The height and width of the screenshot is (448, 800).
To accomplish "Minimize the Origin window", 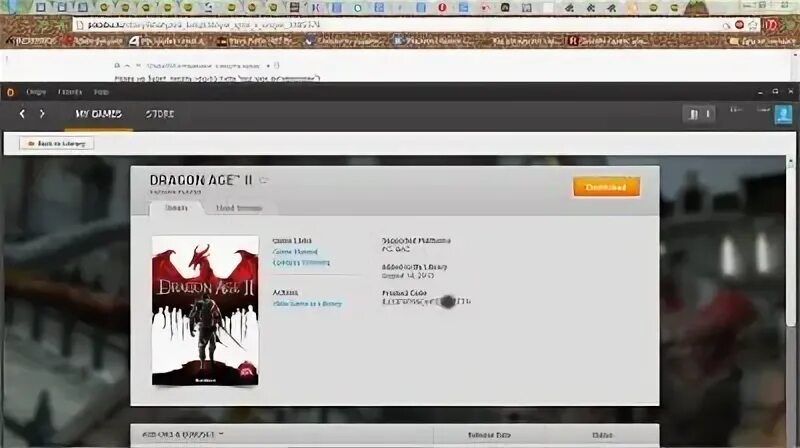I will pos(760,92).
